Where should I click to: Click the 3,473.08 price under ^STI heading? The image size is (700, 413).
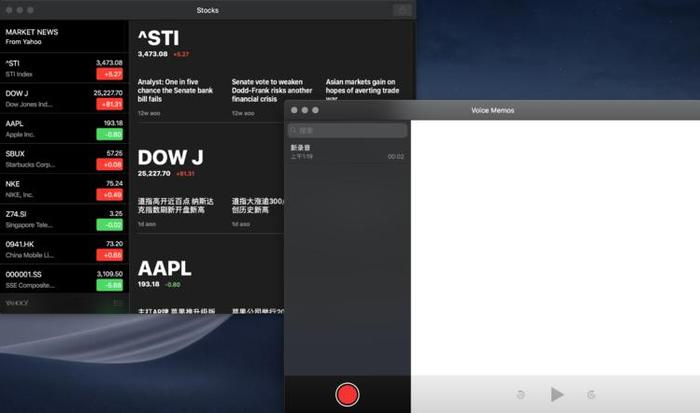point(153,54)
